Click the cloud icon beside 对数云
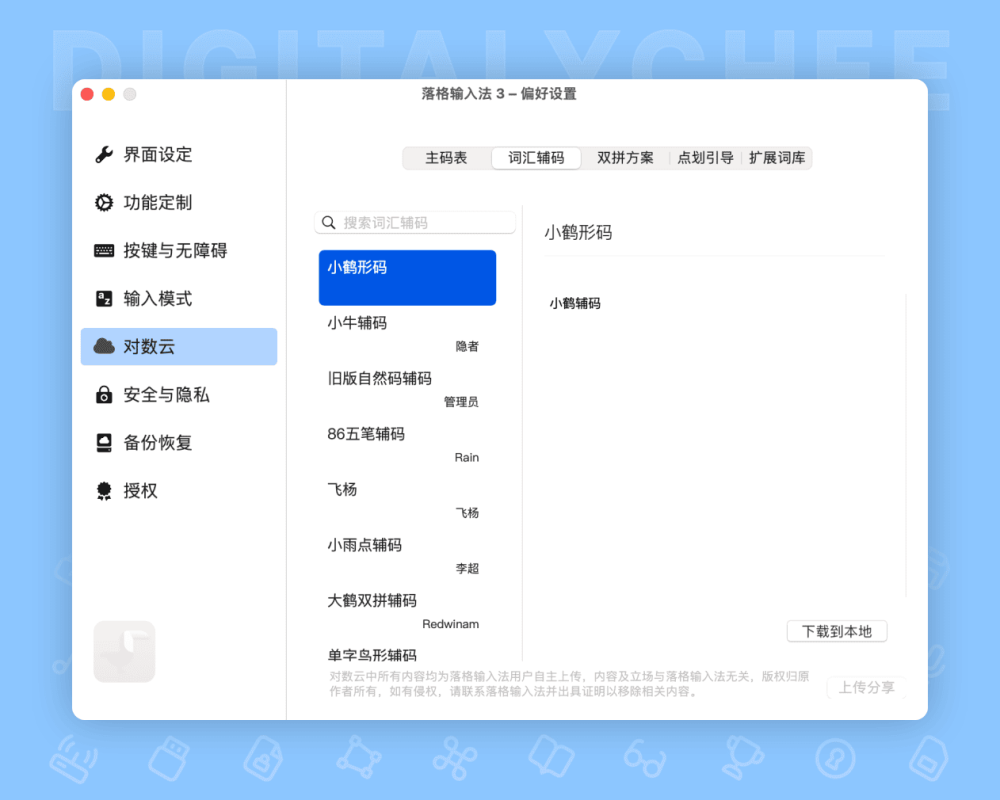The width and height of the screenshot is (1000, 800). click(x=104, y=346)
